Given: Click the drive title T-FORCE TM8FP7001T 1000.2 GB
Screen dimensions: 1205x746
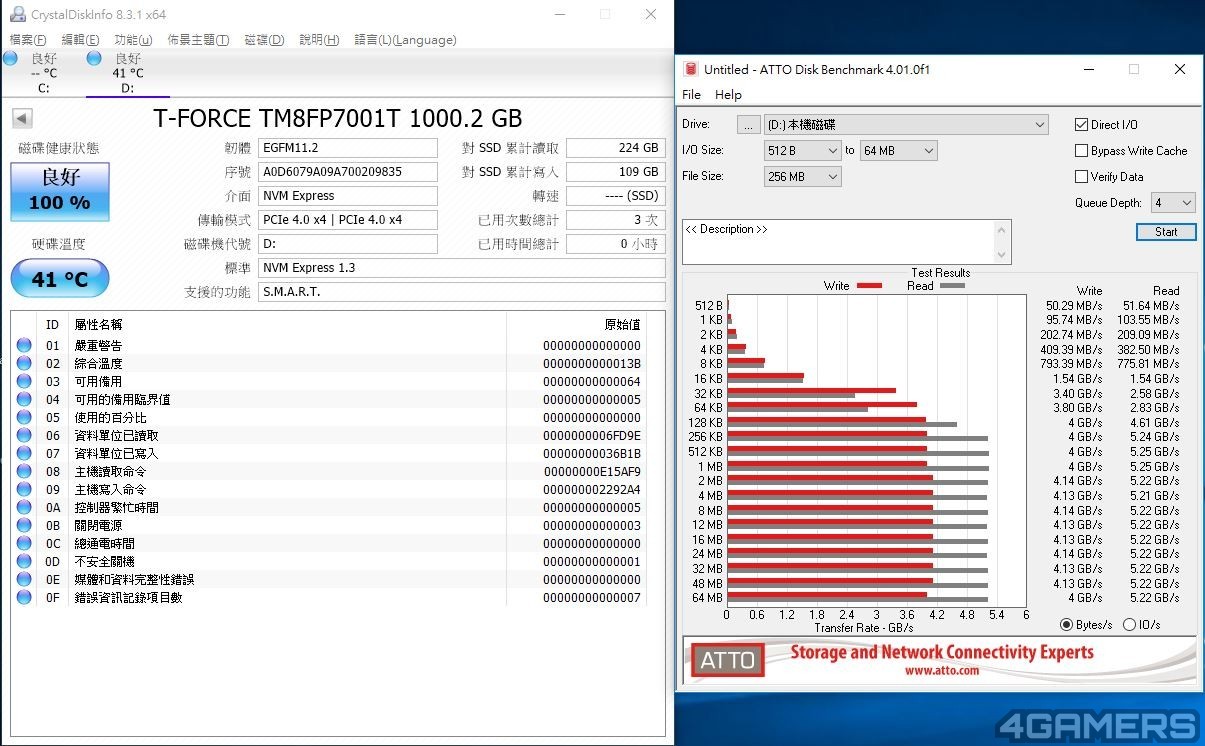Looking at the screenshot, I should pos(338,118).
